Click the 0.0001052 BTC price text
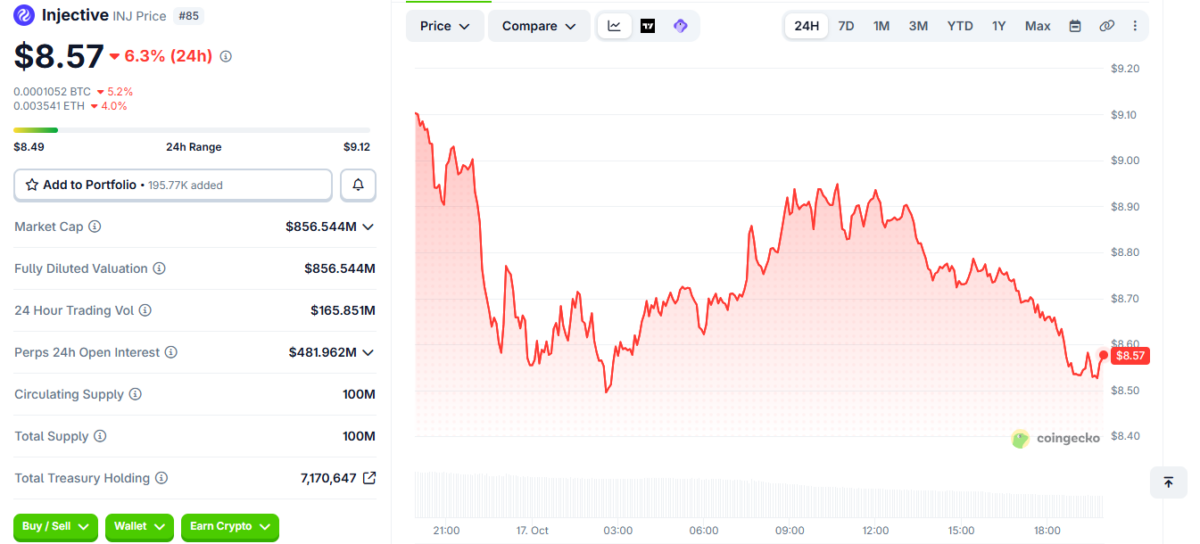Screen dimensions: 1200x544 52,91
